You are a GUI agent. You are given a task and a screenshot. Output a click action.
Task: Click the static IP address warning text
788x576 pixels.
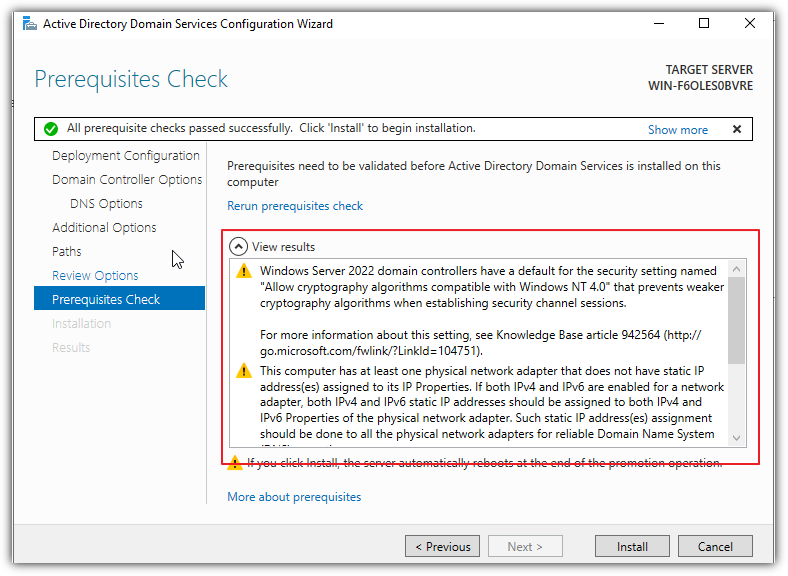[491, 403]
